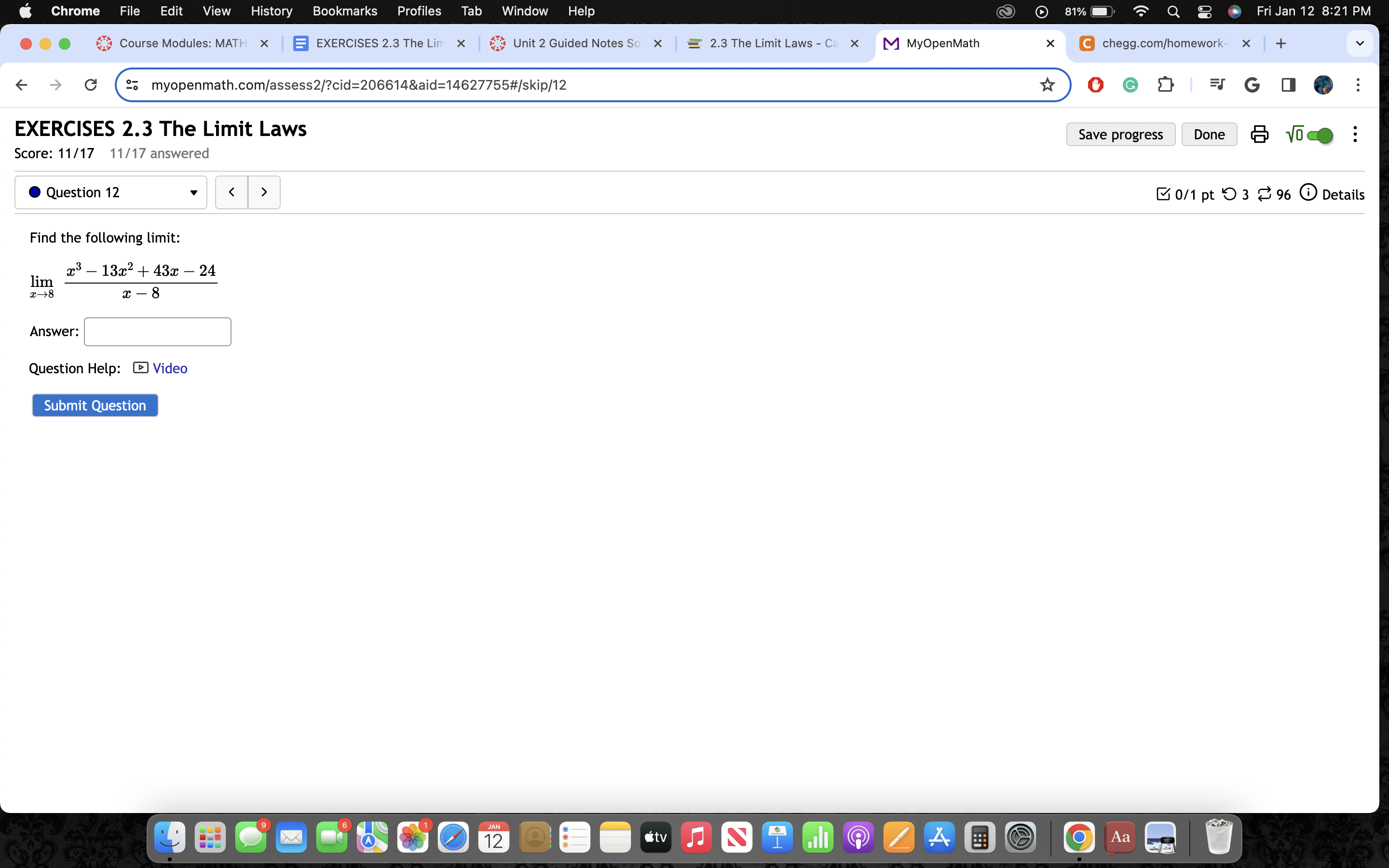Open macOS Control Center in menu bar

point(1204,11)
